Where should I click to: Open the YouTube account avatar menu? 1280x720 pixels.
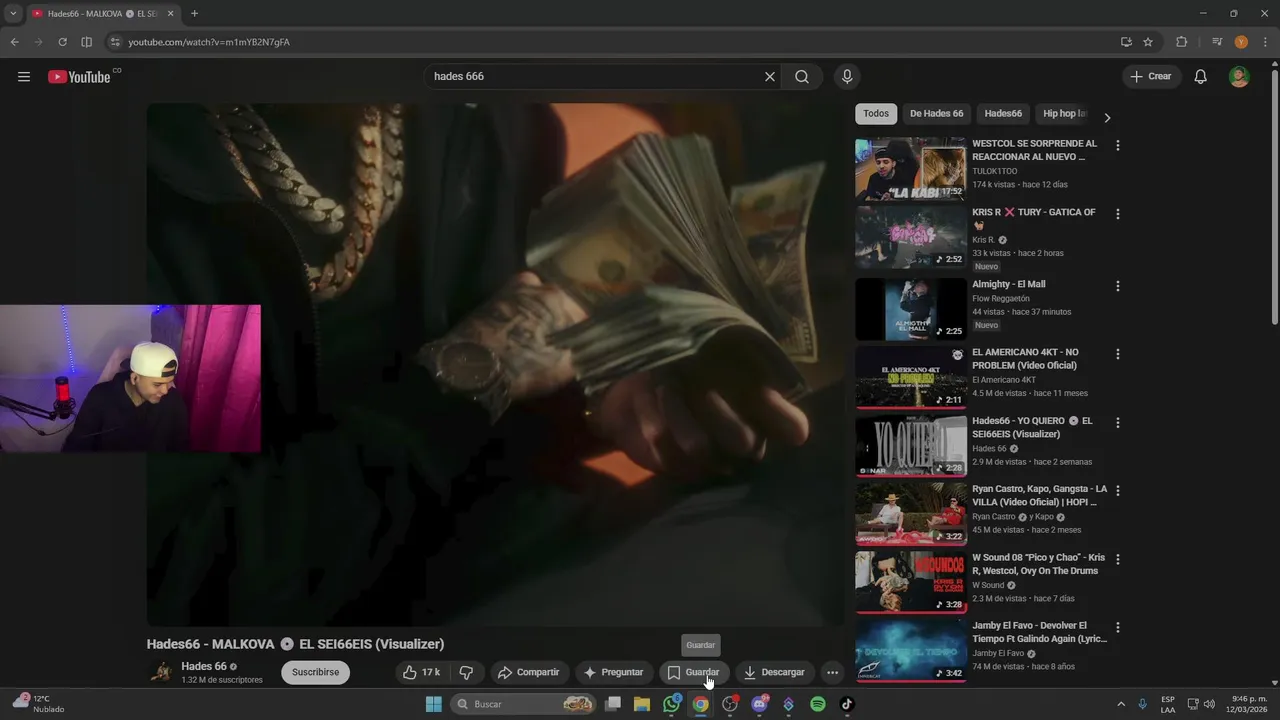point(1239,77)
